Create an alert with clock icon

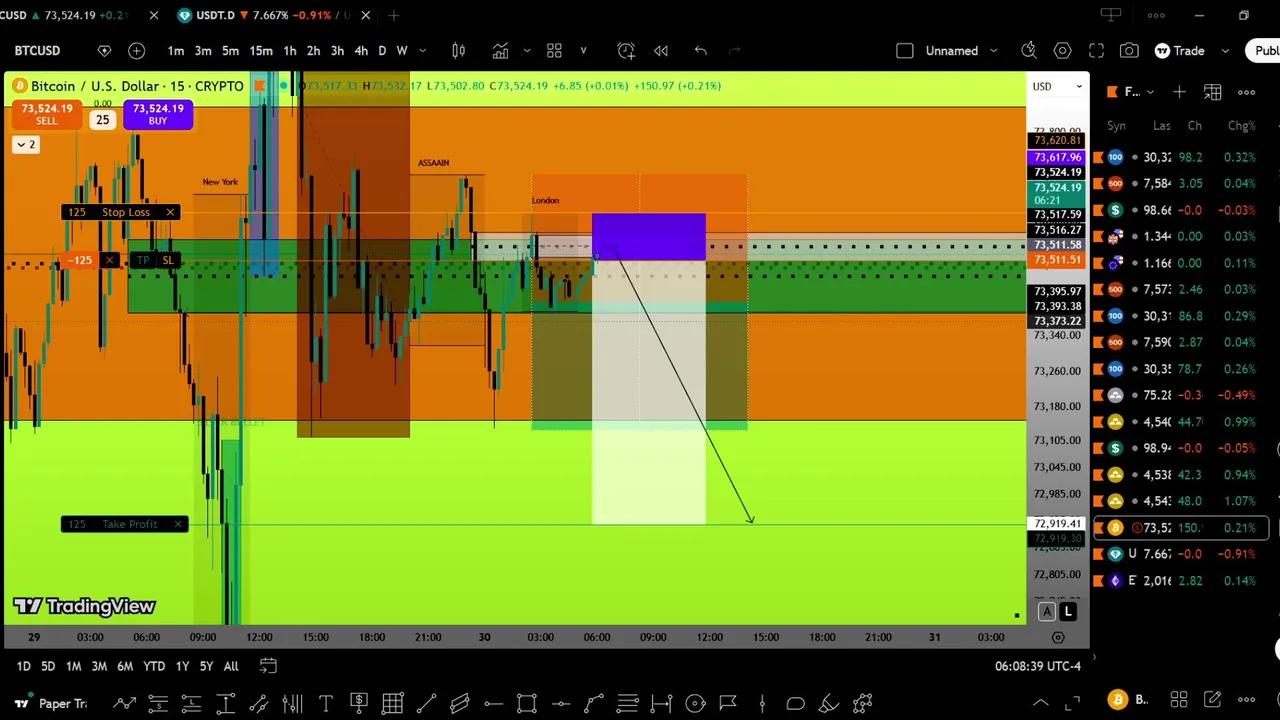pos(626,51)
